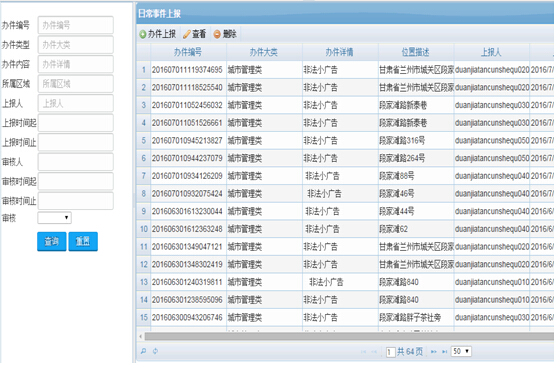This screenshot has height=369, width=560.
Task: Click the refresh icon in pager bar
Action: pyautogui.click(x=155, y=351)
